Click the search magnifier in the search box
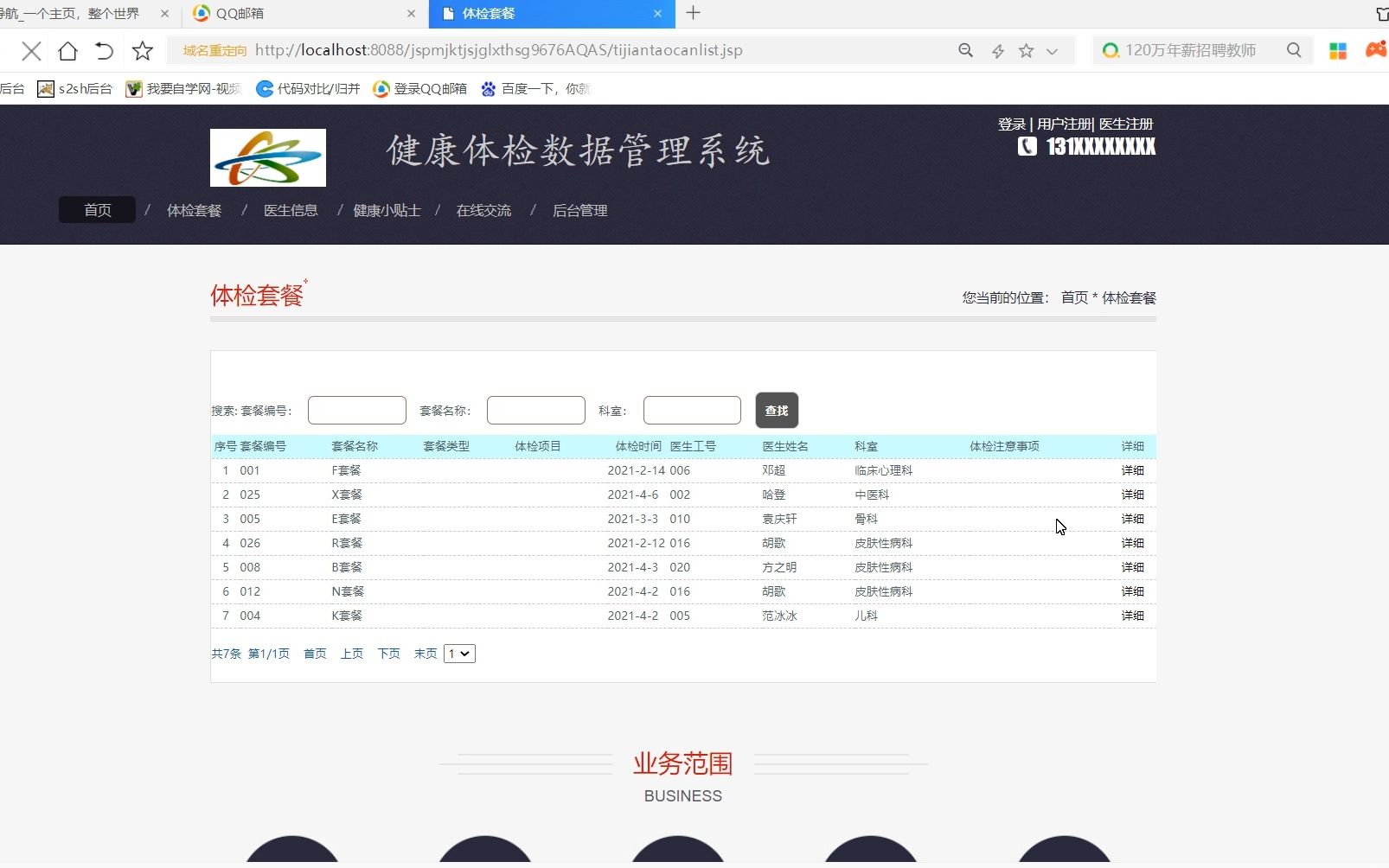 (x=1294, y=50)
